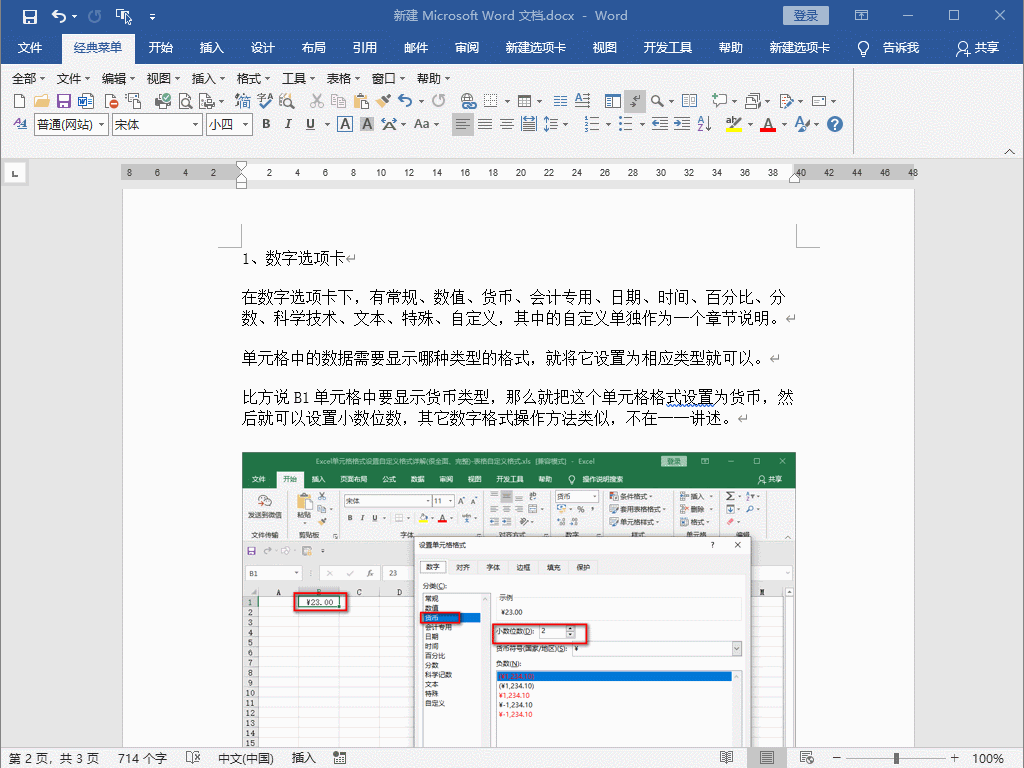Collapse the ribbon with the chevron arrow

1009,152
